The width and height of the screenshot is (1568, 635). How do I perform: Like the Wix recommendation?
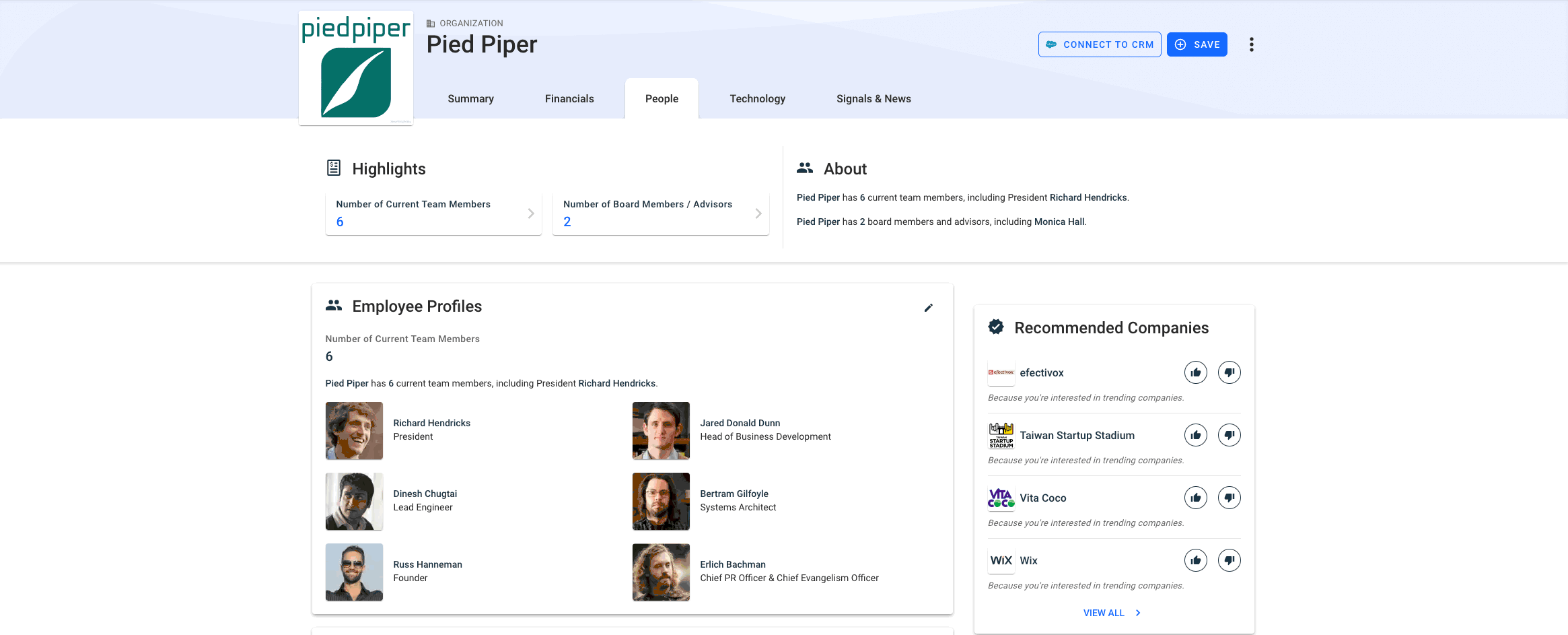click(1195, 560)
